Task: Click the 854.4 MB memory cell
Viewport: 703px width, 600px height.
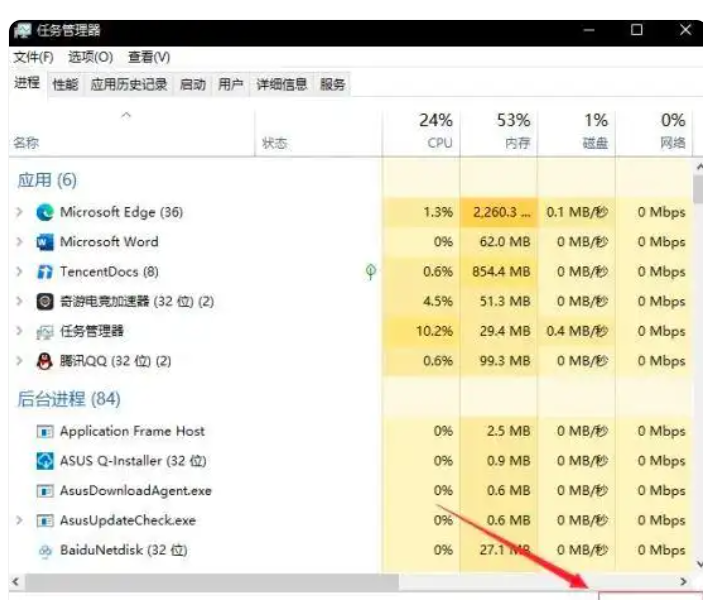Action: coord(501,272)
